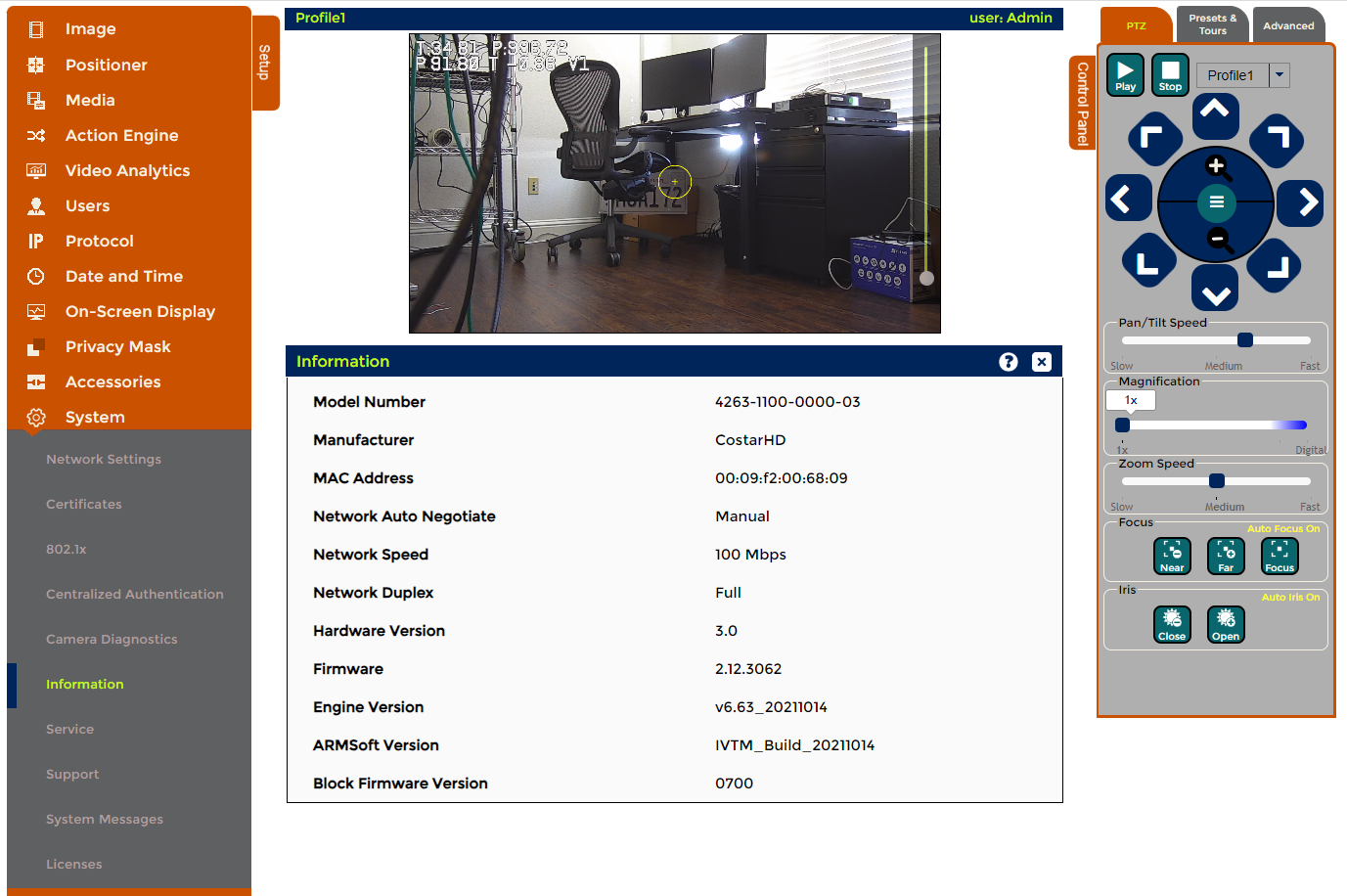Open the center PTZ menu button
Image resolution: width=1347 pixels, height=896 pixels.
click(1216, 202)
